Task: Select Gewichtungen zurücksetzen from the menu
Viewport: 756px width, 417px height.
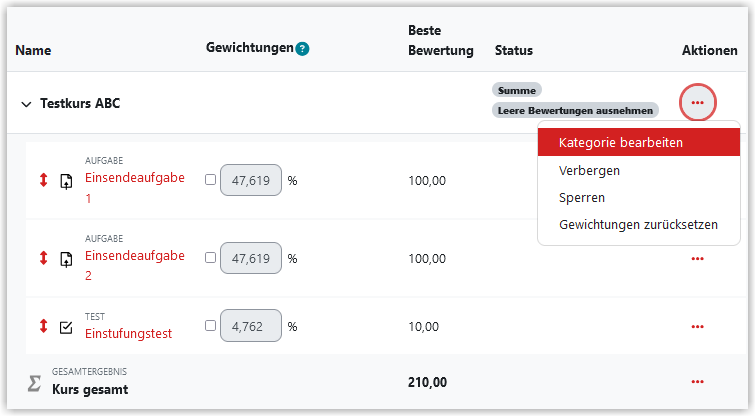Action: click(x=639, y=225)
